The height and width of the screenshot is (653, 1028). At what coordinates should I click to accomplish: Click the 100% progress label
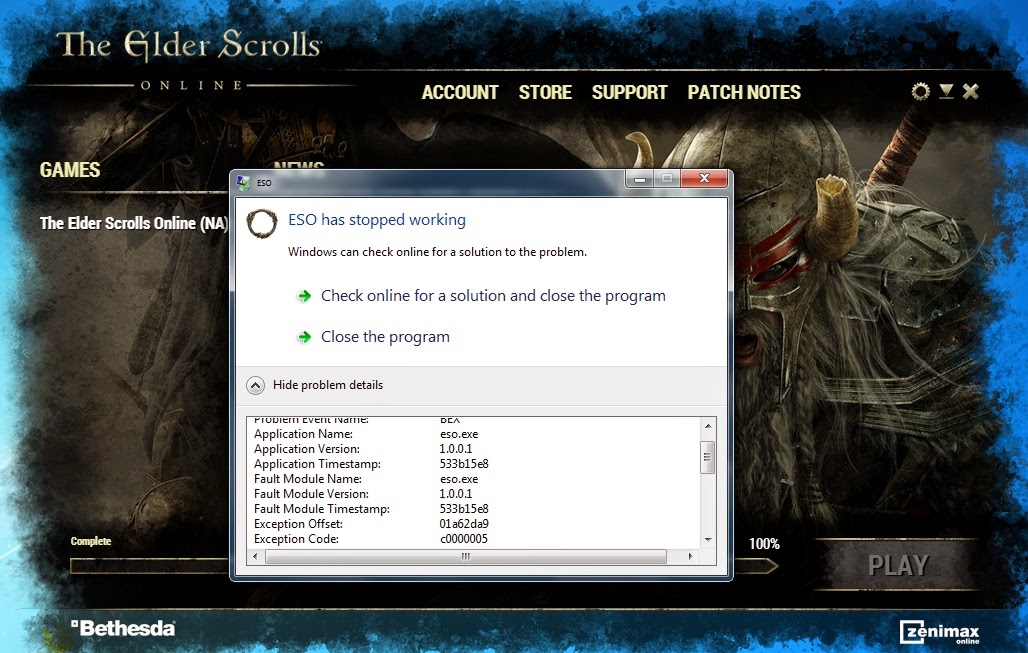pyautogui.click(x=764, y=544)
